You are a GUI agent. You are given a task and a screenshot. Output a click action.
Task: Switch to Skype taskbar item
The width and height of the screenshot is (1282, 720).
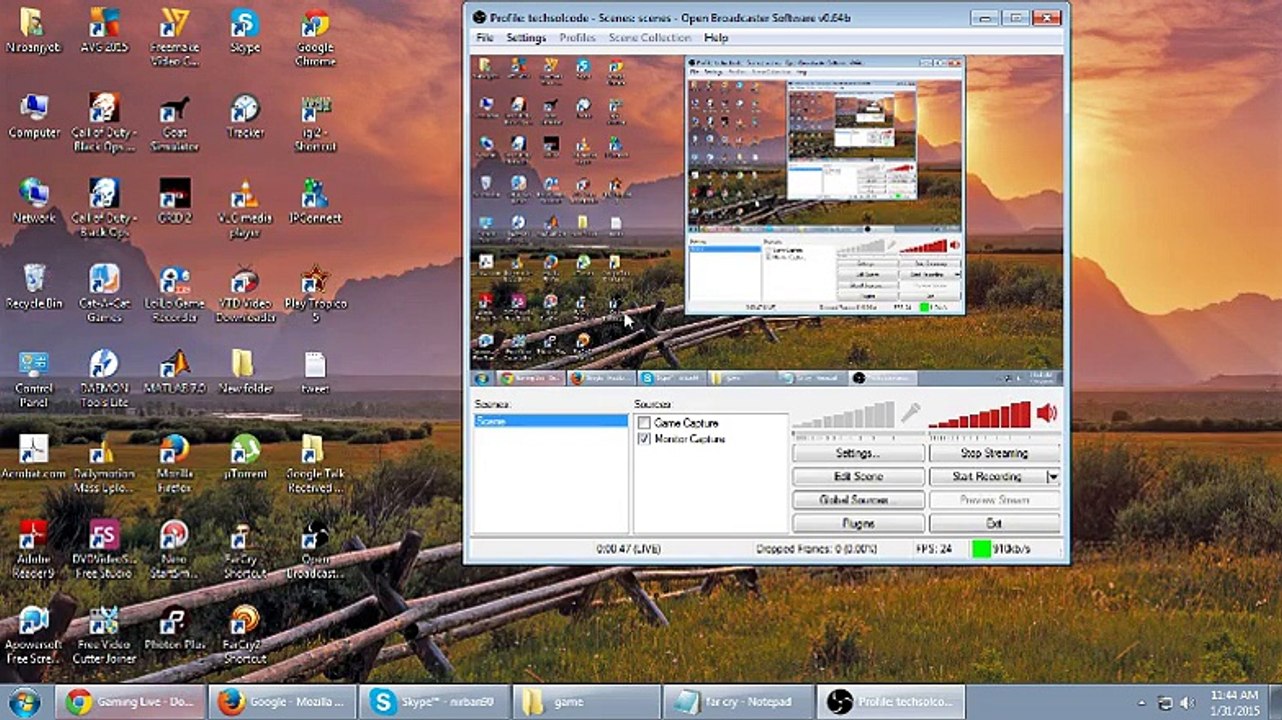point(434,702)
